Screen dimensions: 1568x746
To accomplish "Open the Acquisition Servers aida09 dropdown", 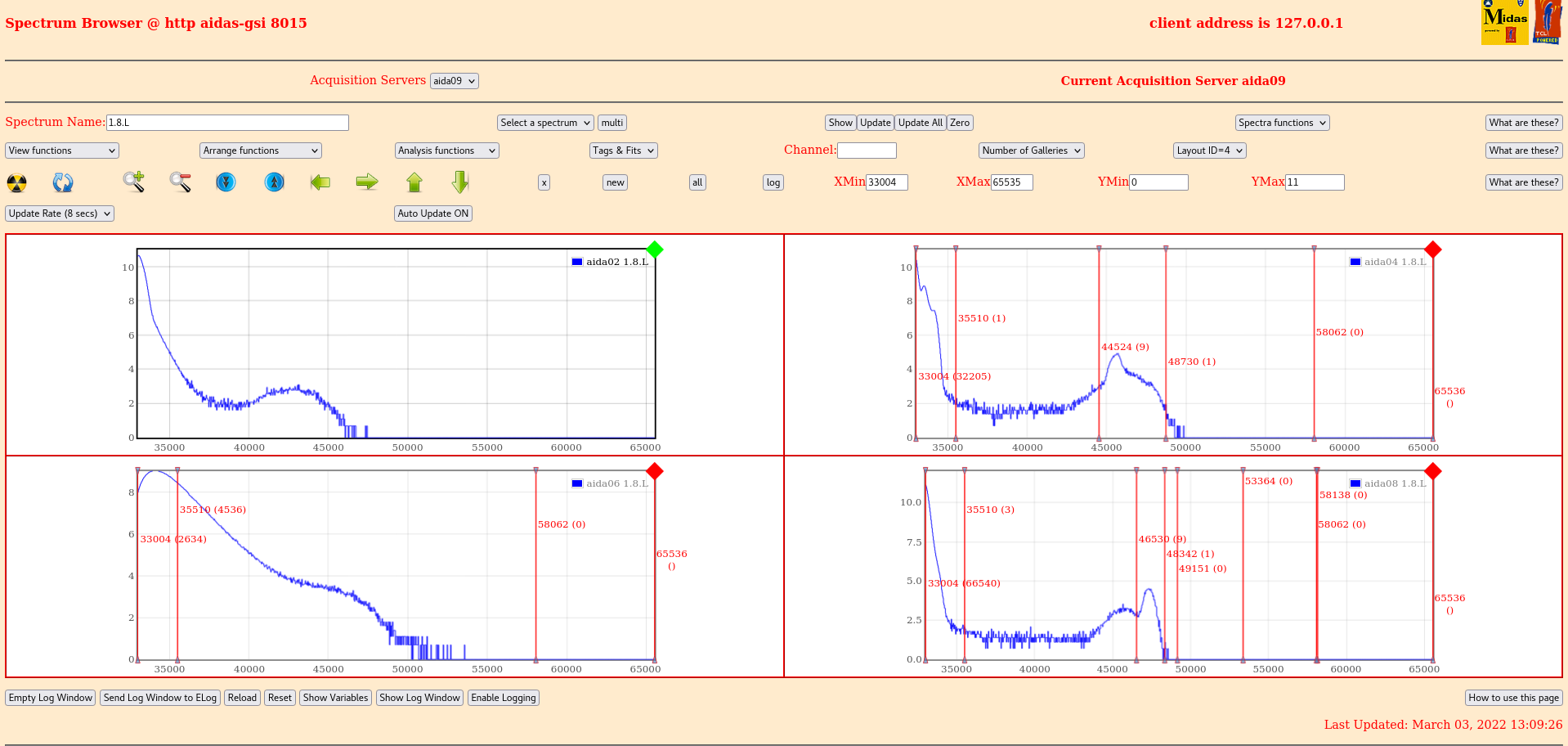I will (455, 81).
